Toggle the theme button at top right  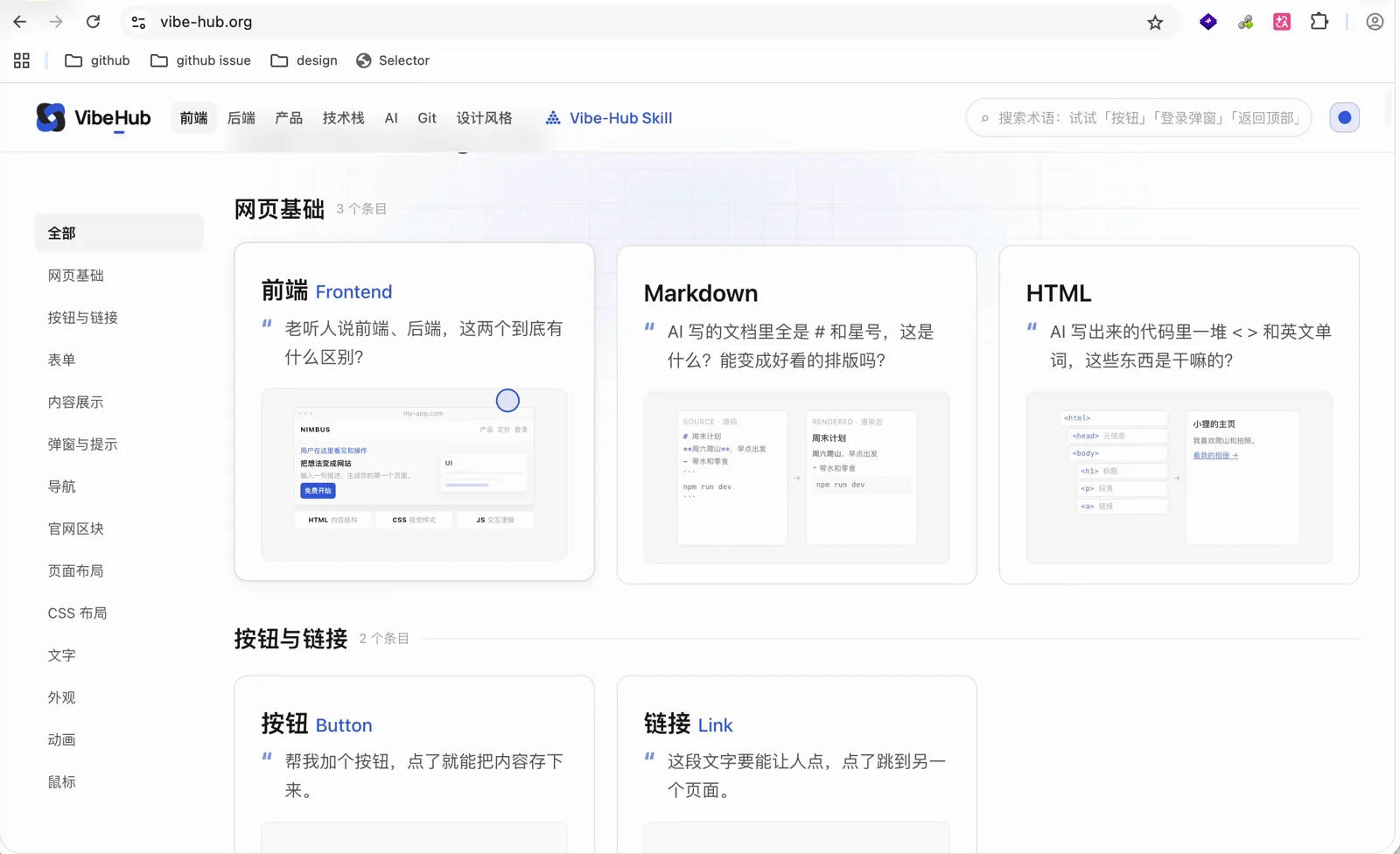[x=1344, y=117]
